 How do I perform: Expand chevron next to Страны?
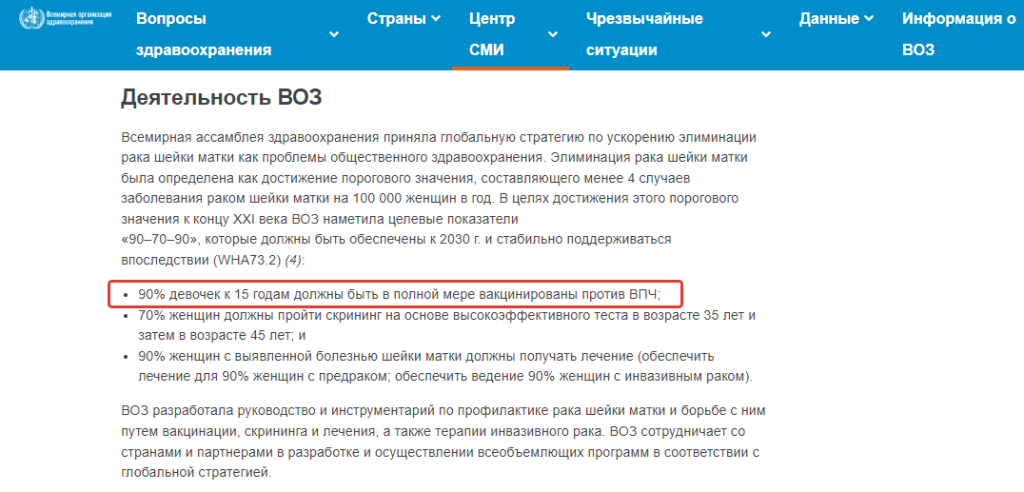pos(436,19)
